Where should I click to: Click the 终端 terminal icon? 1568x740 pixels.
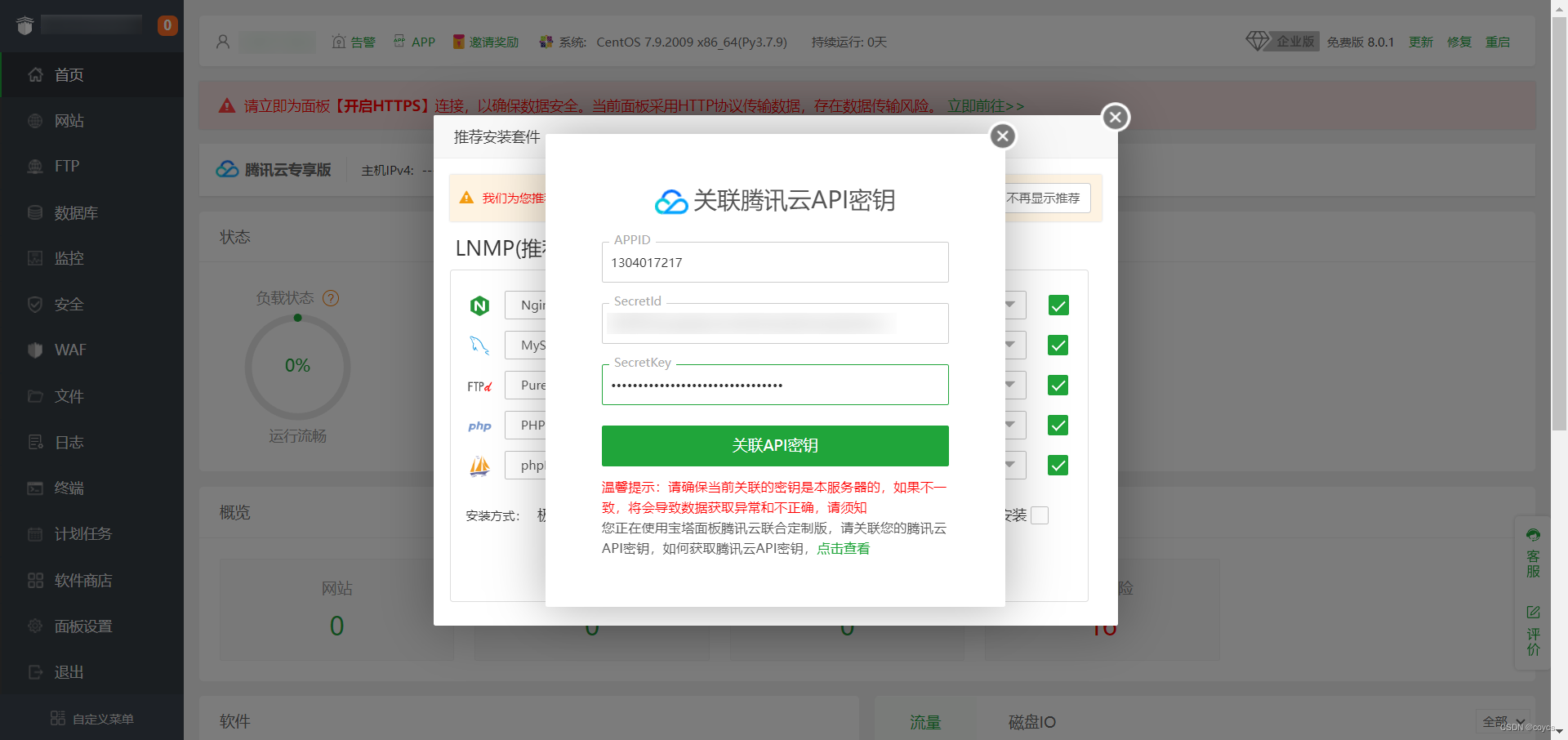click(x=35, y=488)
